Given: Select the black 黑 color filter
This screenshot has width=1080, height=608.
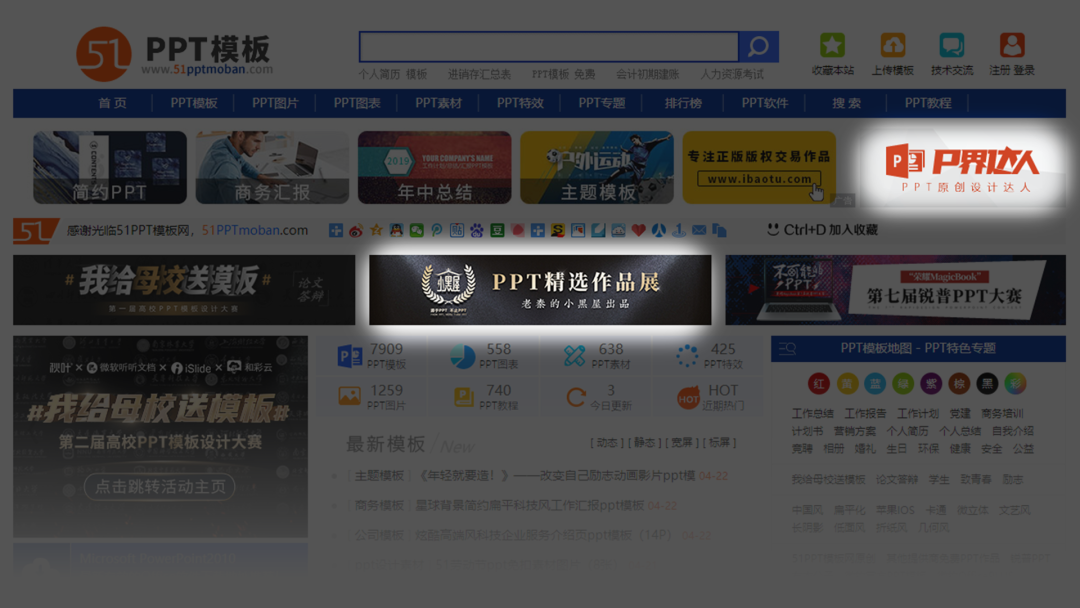Looking at the screenshot, I should point(987,384).
